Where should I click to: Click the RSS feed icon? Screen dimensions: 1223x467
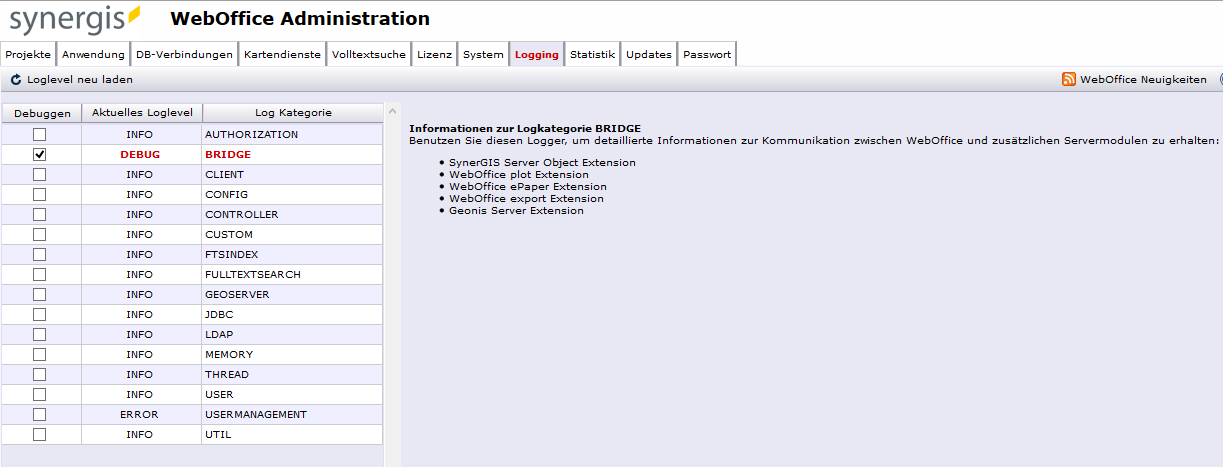click(x=1069, y=79)
